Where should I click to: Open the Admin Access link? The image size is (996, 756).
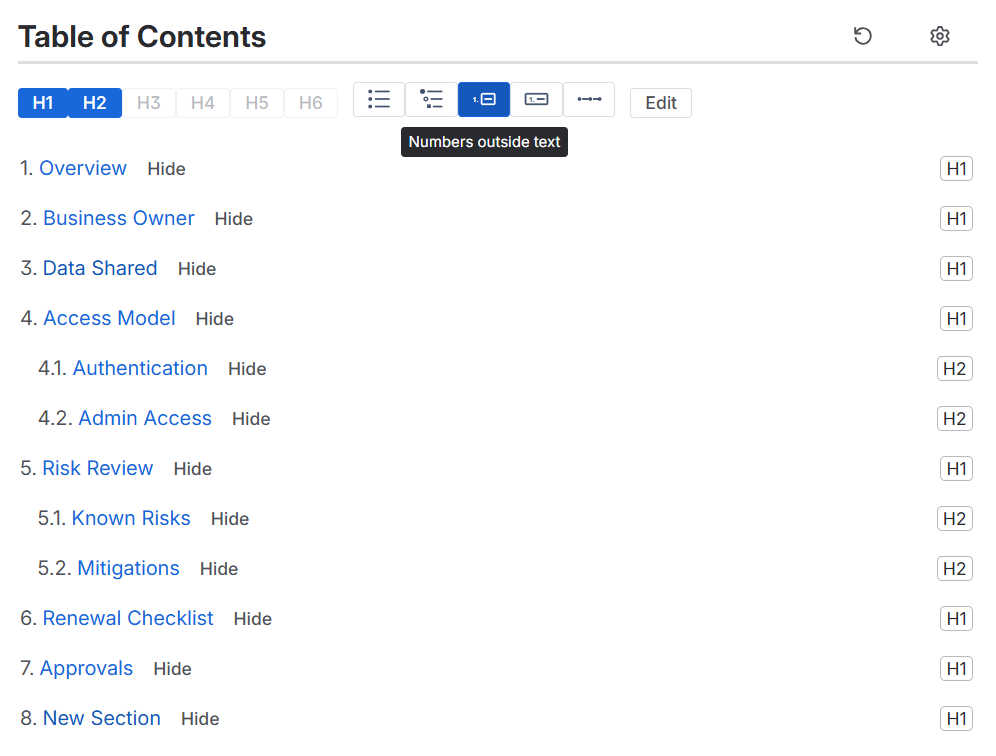coord(145,418)
